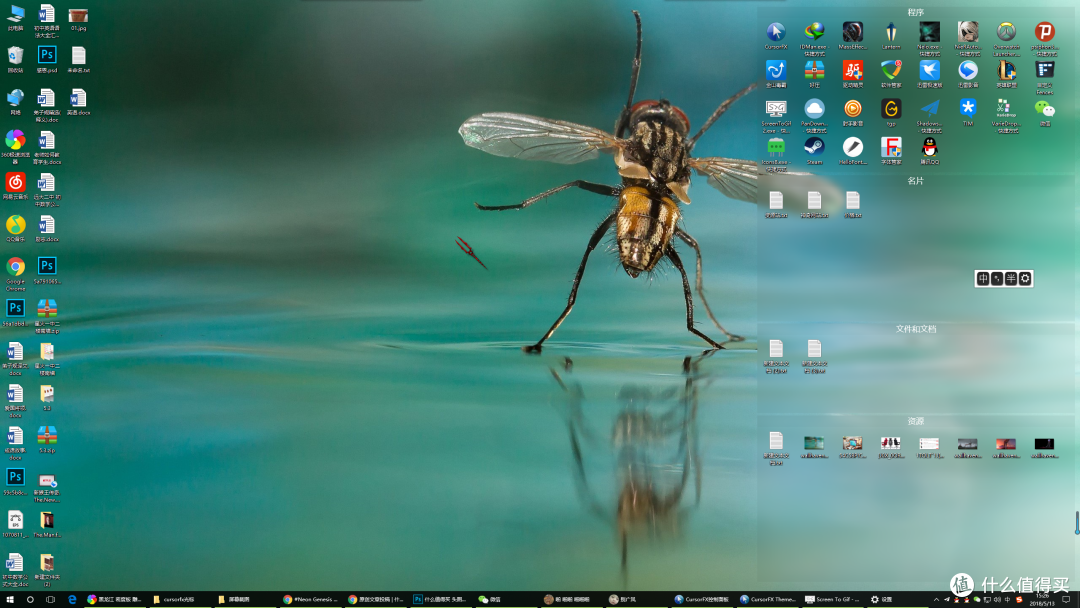Viewport: 1080px width, 608px height.
Task: Open Task View on taskbar
Action: pyautogui.click(x=50, y=600)
